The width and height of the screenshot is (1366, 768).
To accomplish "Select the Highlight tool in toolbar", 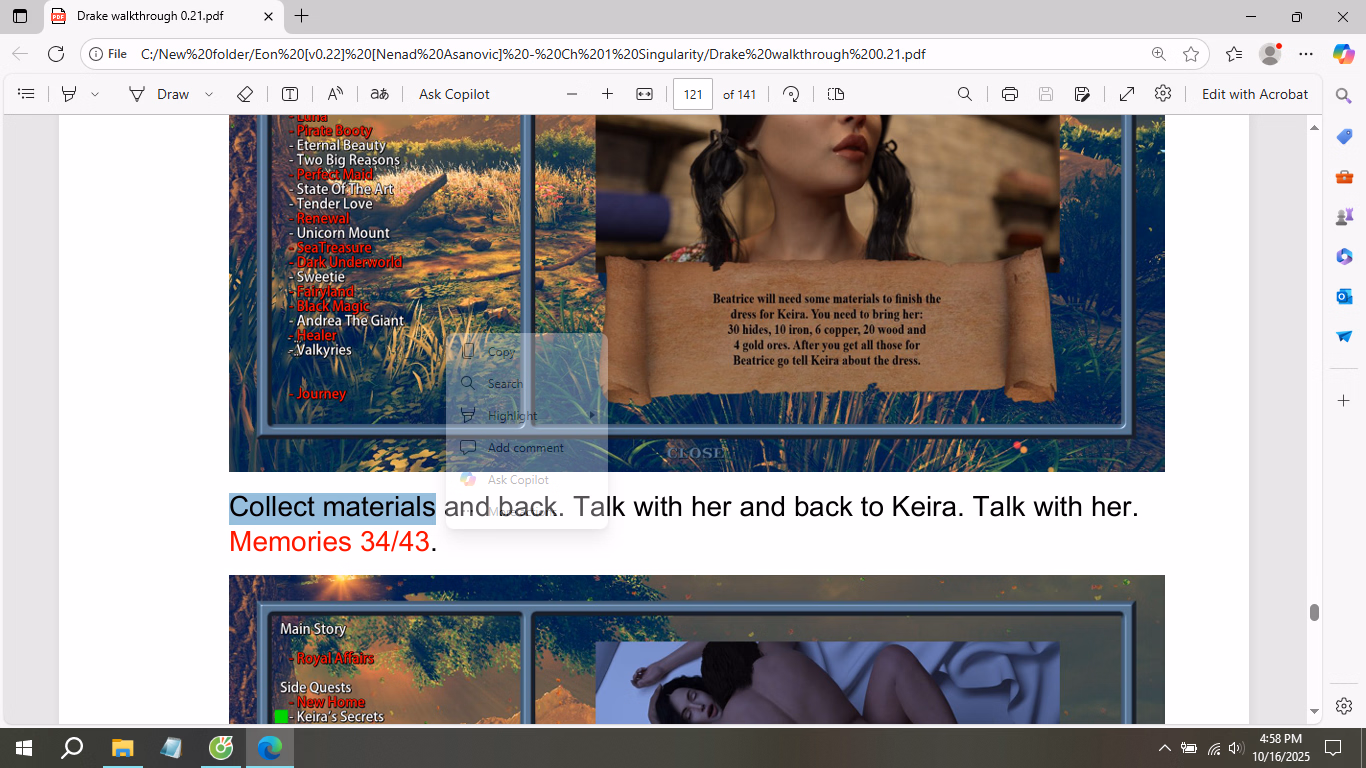I will (x=69, y=94).
